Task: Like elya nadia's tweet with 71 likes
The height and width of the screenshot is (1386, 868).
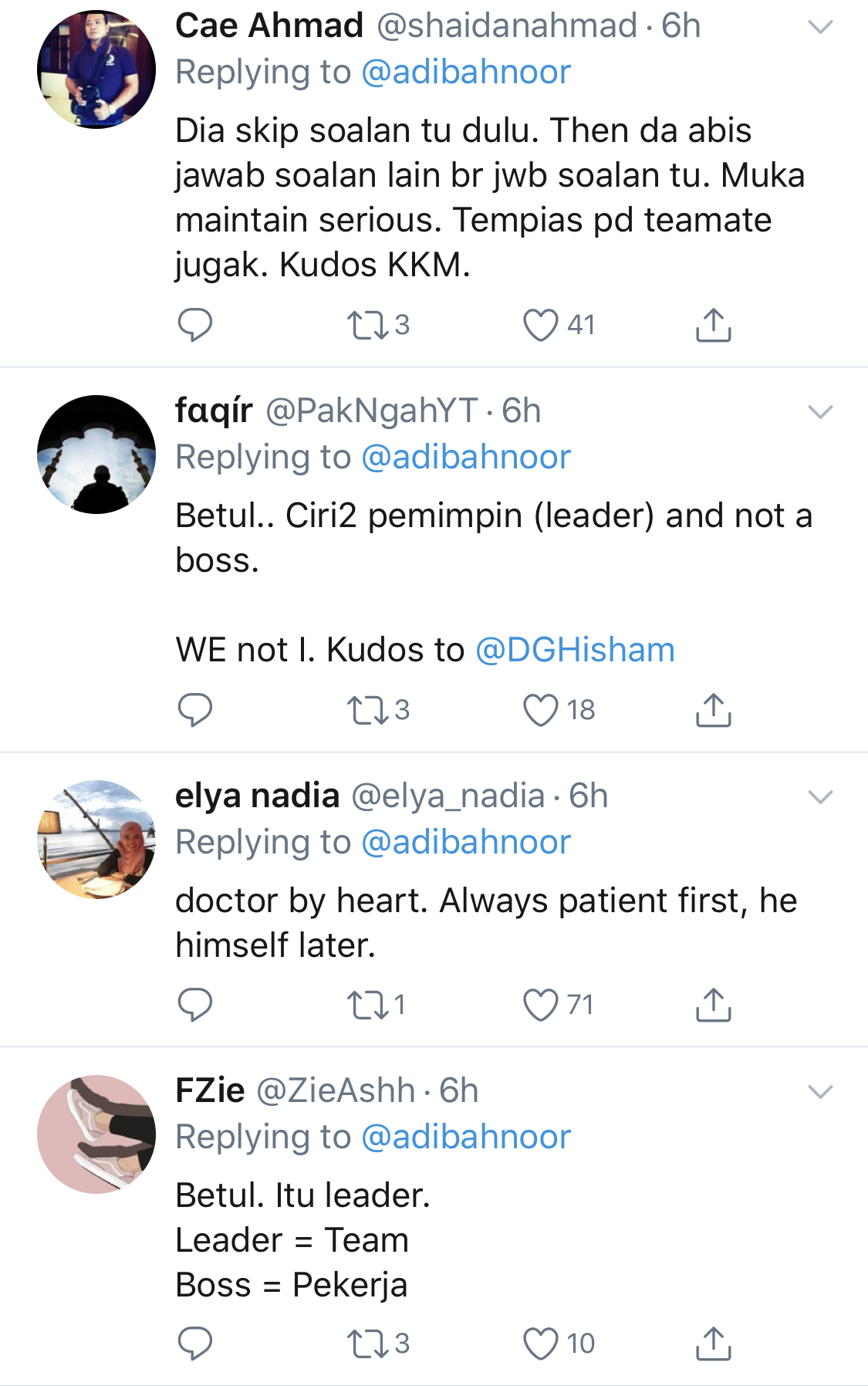Action: coord(541,1005)
